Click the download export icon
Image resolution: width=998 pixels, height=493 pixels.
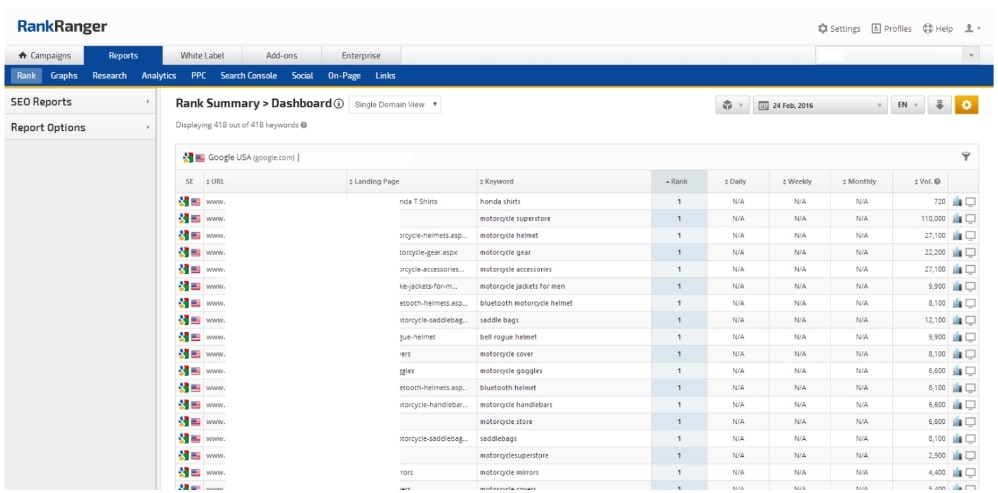click(x=939, y=106)
